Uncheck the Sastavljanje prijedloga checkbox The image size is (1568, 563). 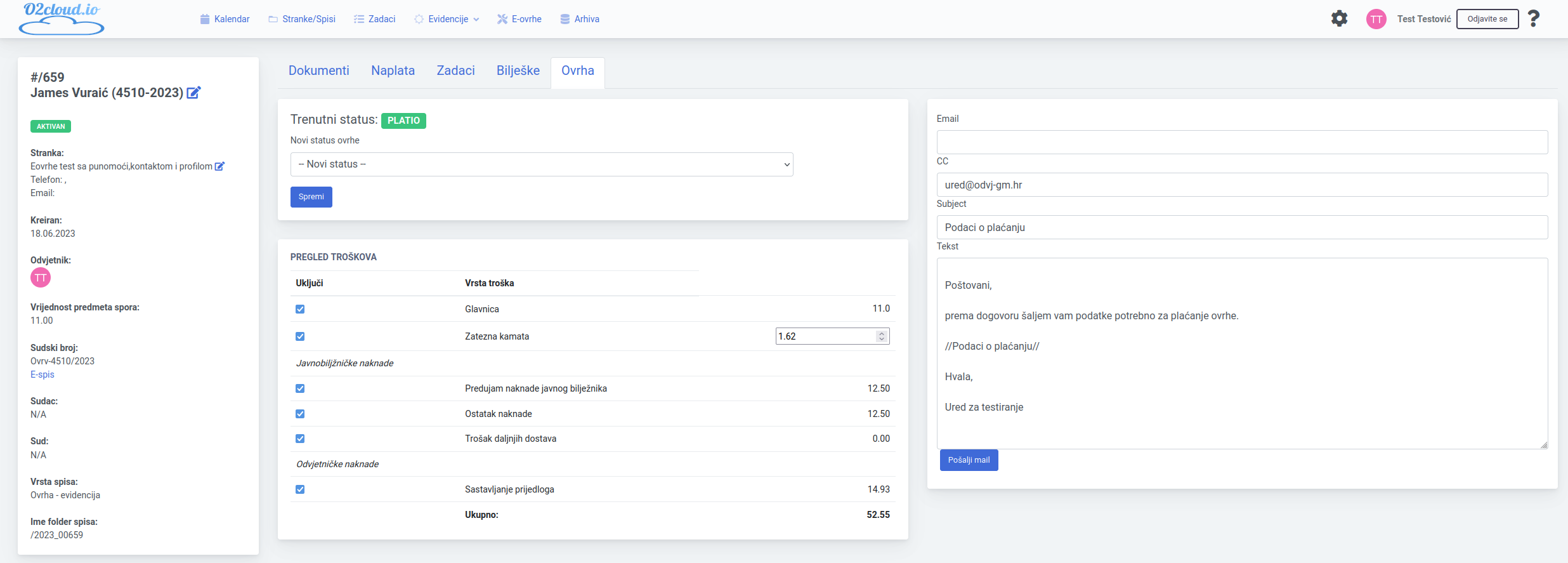pyautogui.click(x=300, y=489)
